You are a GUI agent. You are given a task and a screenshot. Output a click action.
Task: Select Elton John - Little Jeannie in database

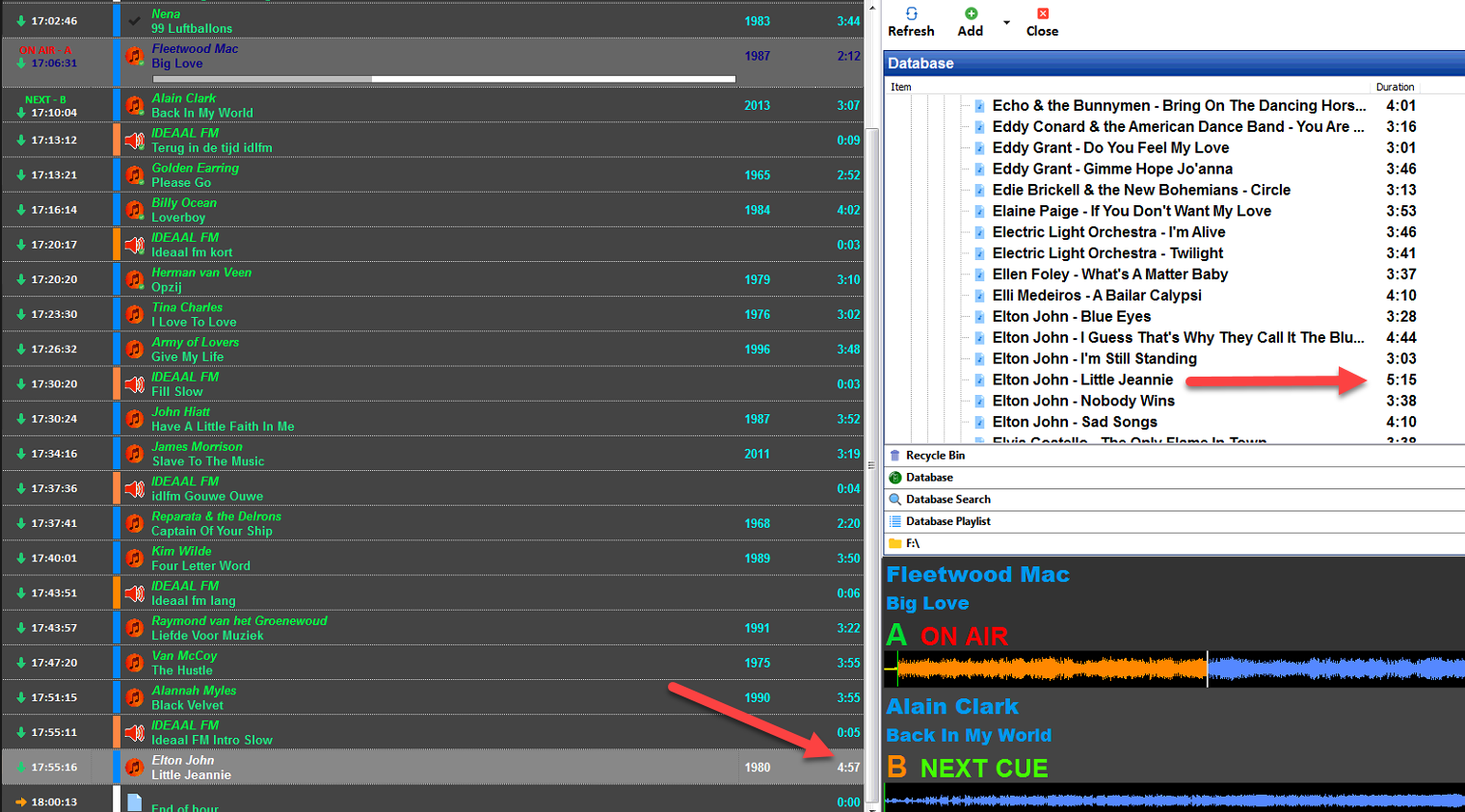1082,380
